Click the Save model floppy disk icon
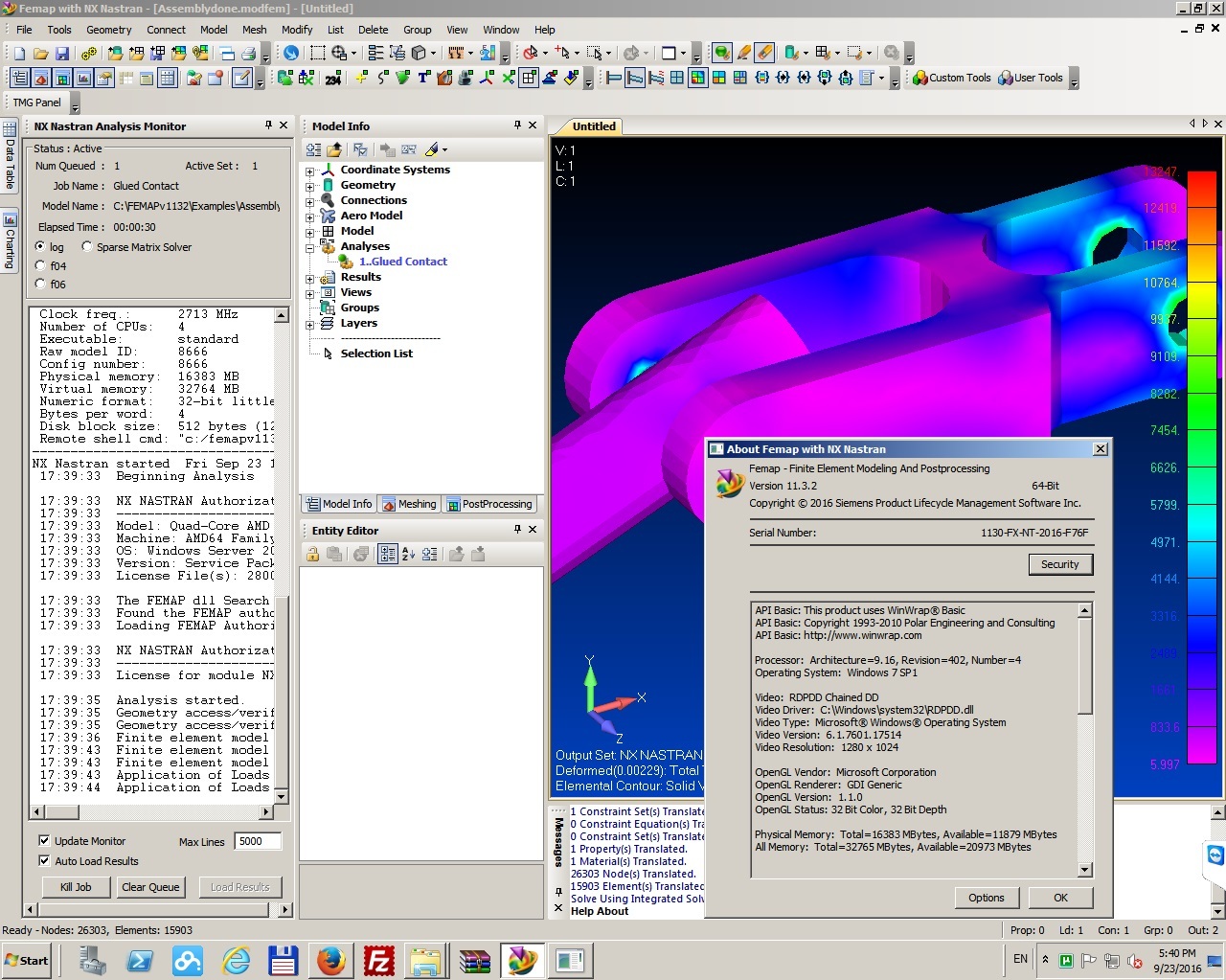 [62, 54]
